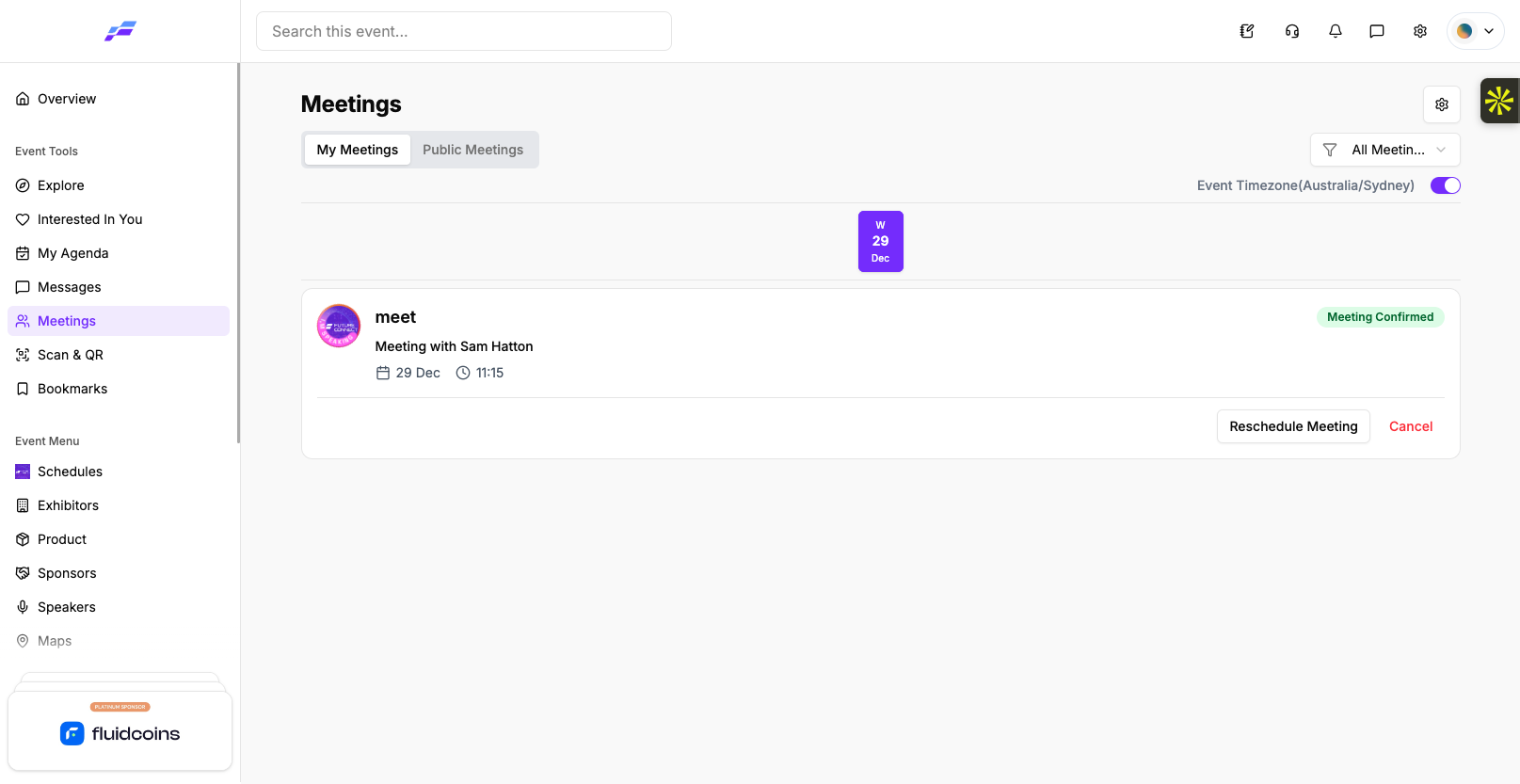This screenshot has width=1520, height=784.
Task: Click the Overview home icon
Action: point(23,99)
